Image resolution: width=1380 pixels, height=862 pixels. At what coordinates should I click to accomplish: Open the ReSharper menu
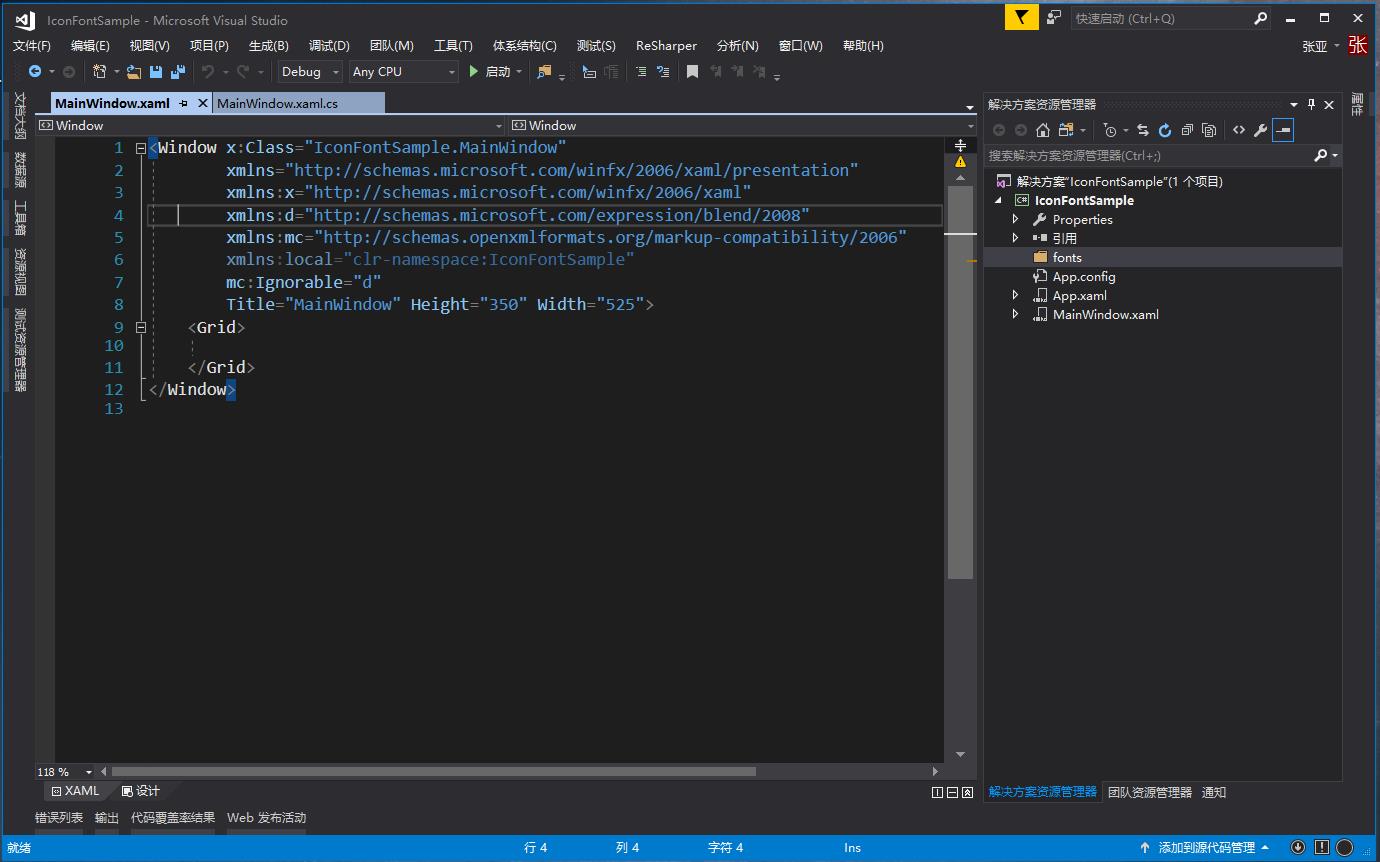pyautogui.click(x=666, y=45)
